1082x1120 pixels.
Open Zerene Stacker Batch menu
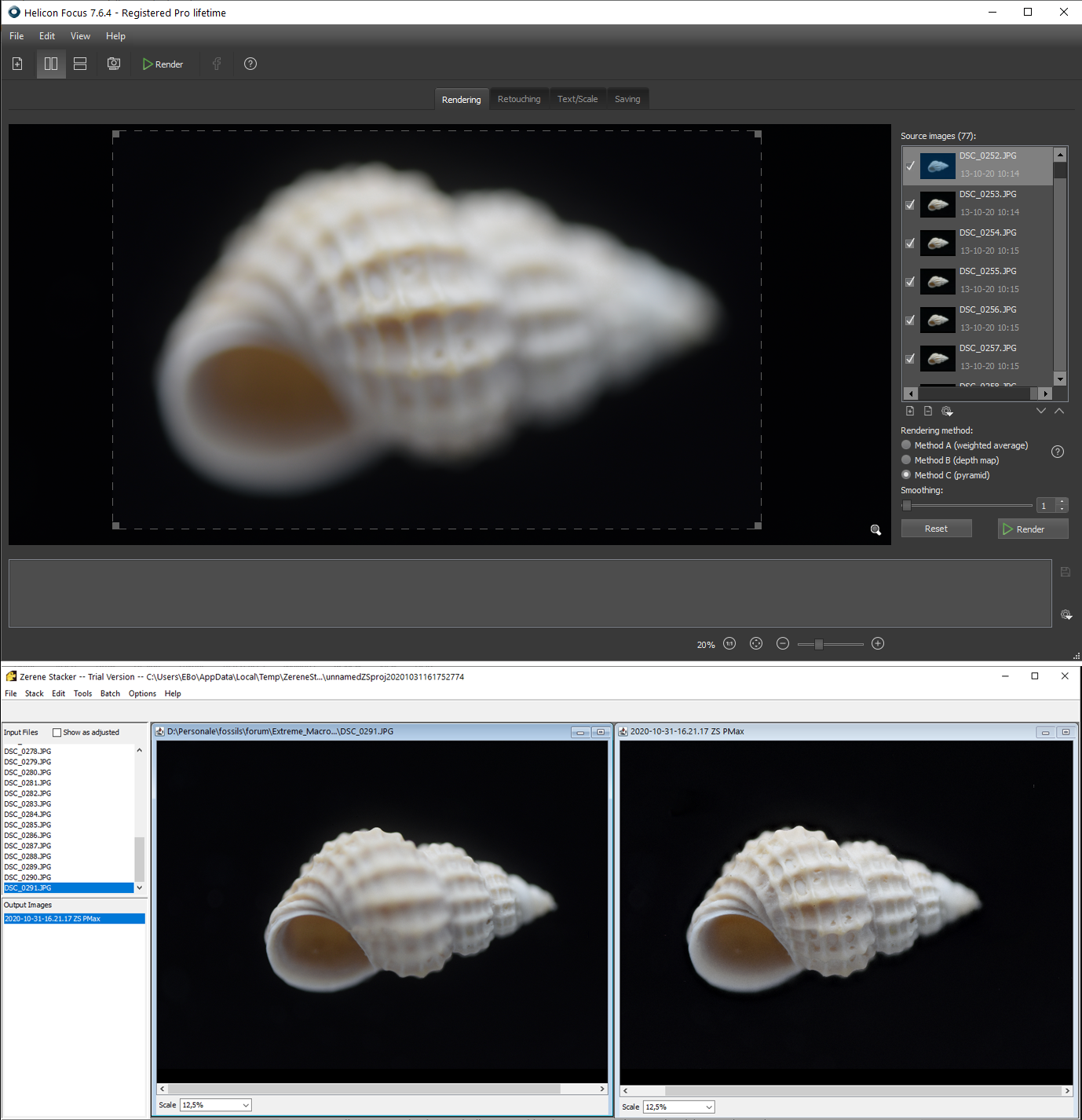pyautogui.click(x=110, y=694)
